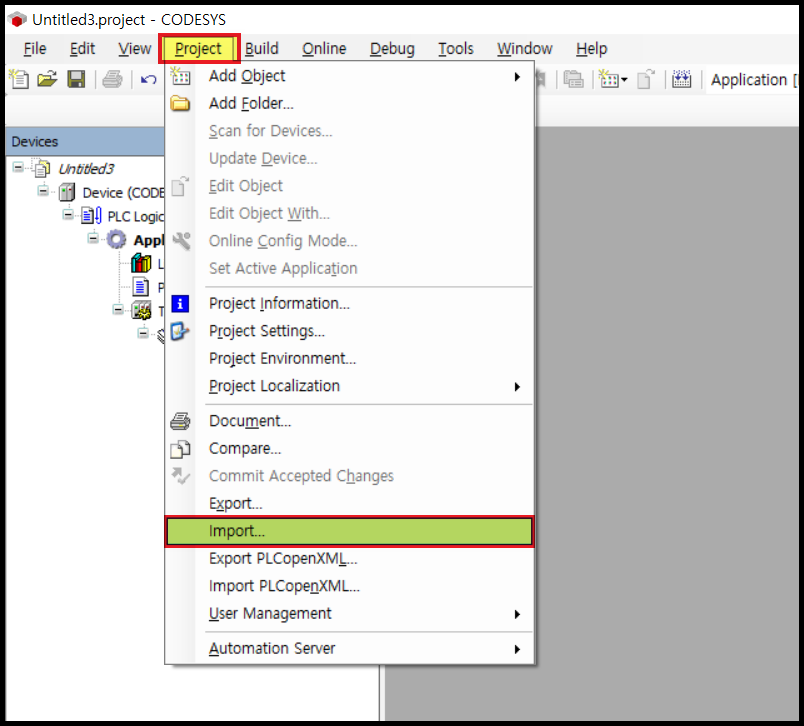Screen dimensions: 804x726
Task: Click the Add Object menu icon
Action: click(180, 76)
